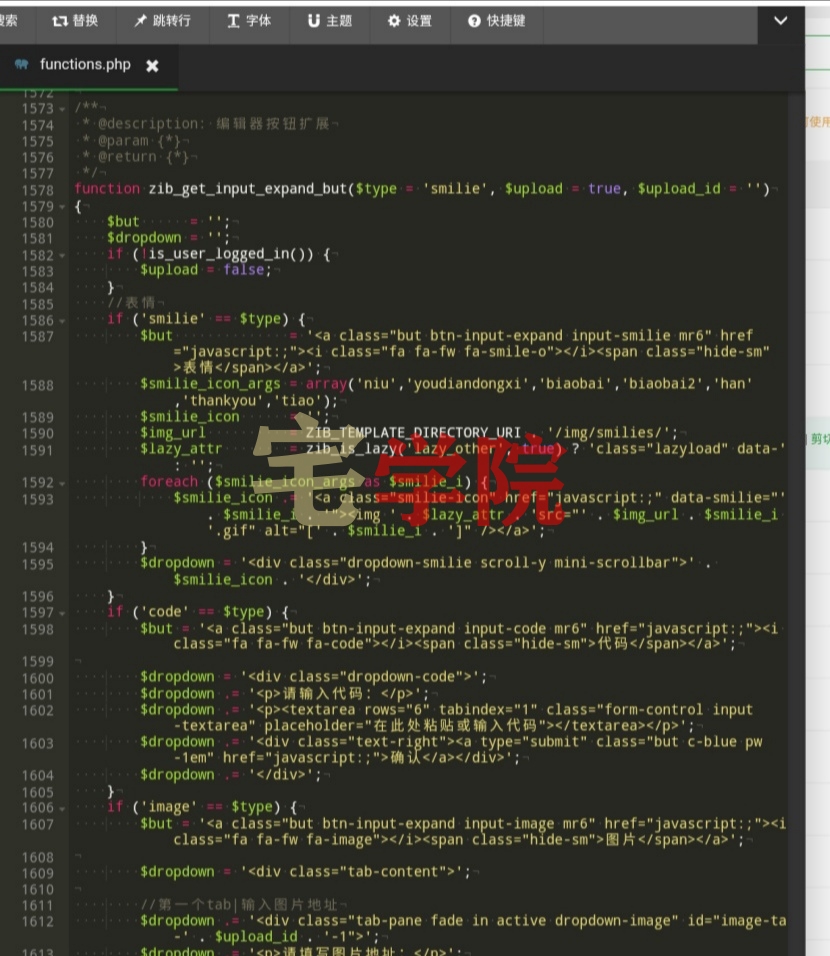The height and width of the screenshot is (956, 830).
Task: Fold the comment block at line 1573
Action: tap(62, 109)
